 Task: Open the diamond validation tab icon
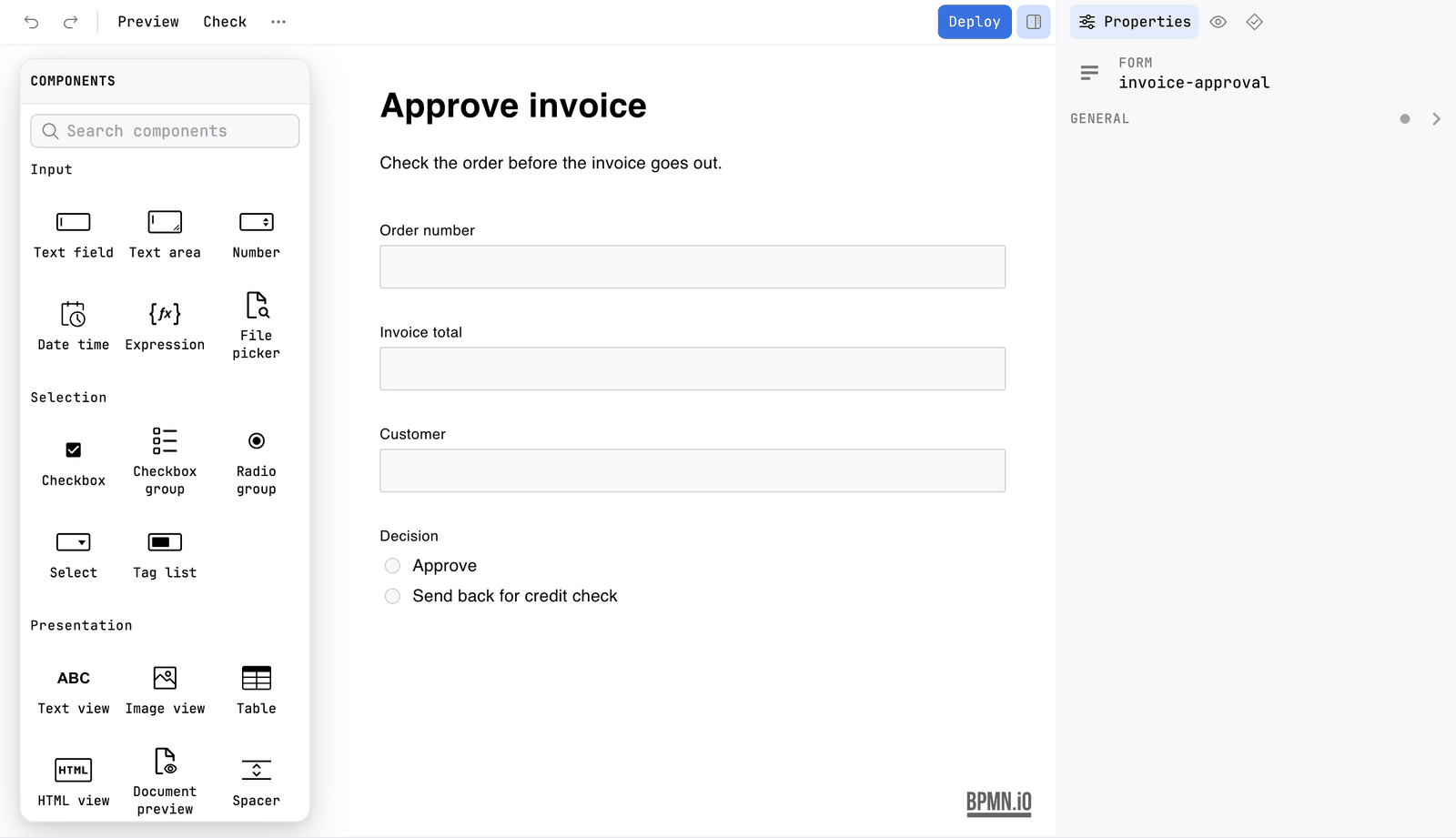1255,22
